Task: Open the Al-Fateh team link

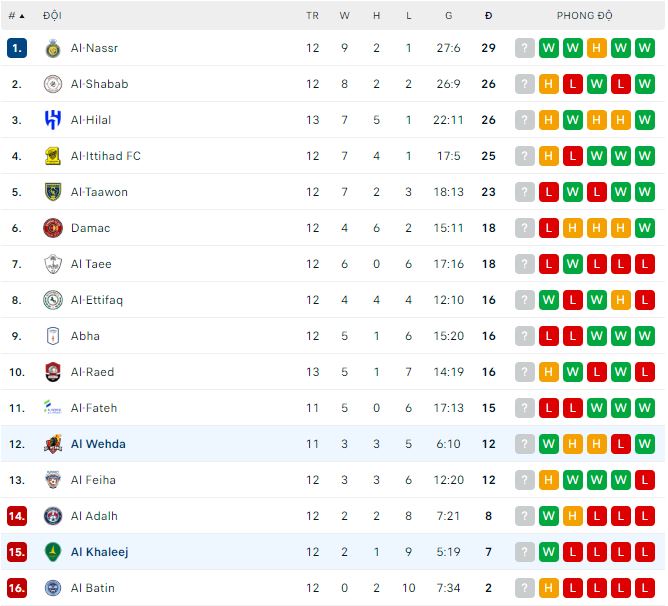Action: tap(94, 408)
